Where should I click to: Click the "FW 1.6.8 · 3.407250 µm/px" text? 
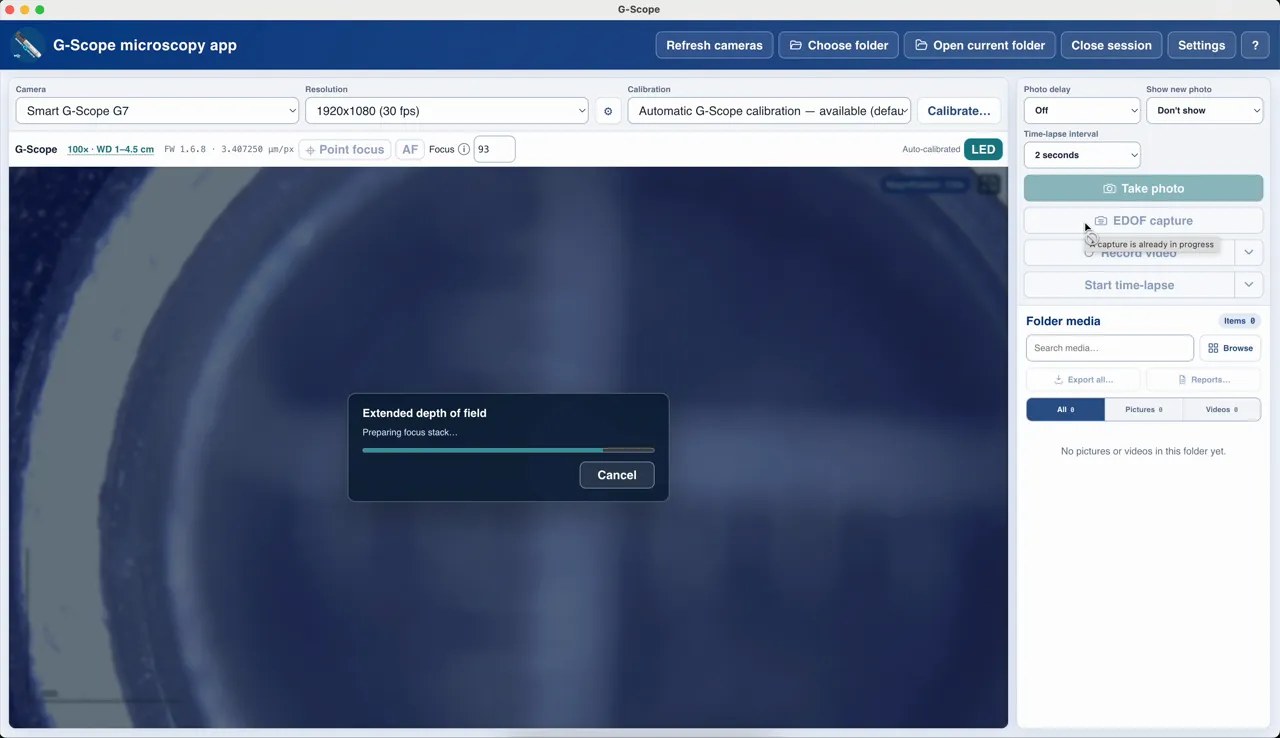(229, 150)
